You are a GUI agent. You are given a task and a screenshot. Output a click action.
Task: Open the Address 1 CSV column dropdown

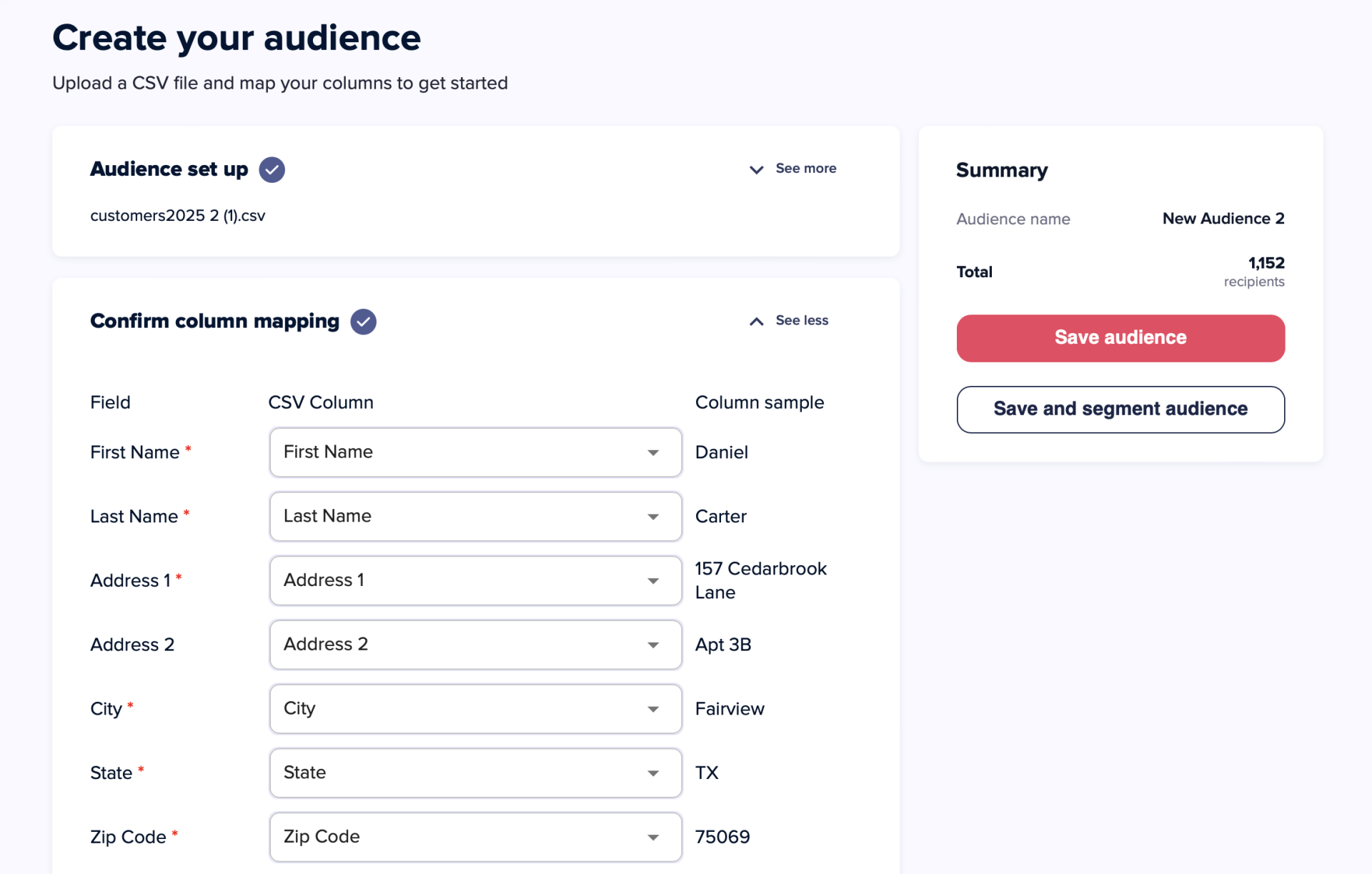click(476, 580)
